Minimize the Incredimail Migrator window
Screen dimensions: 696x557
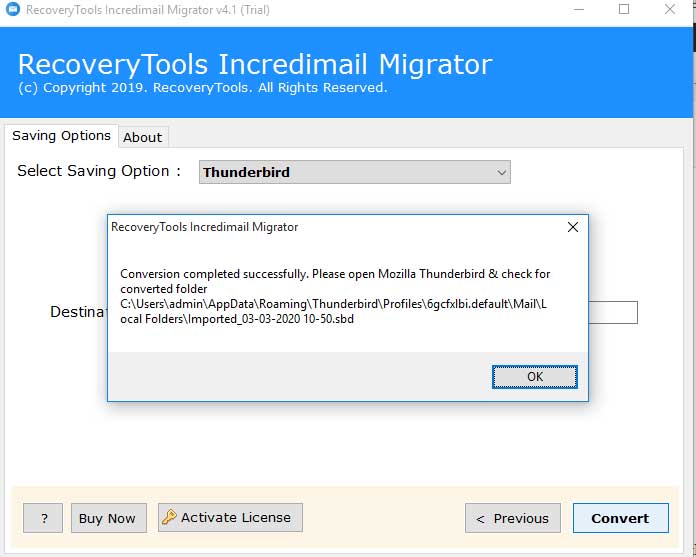click(x=579, y=9)
